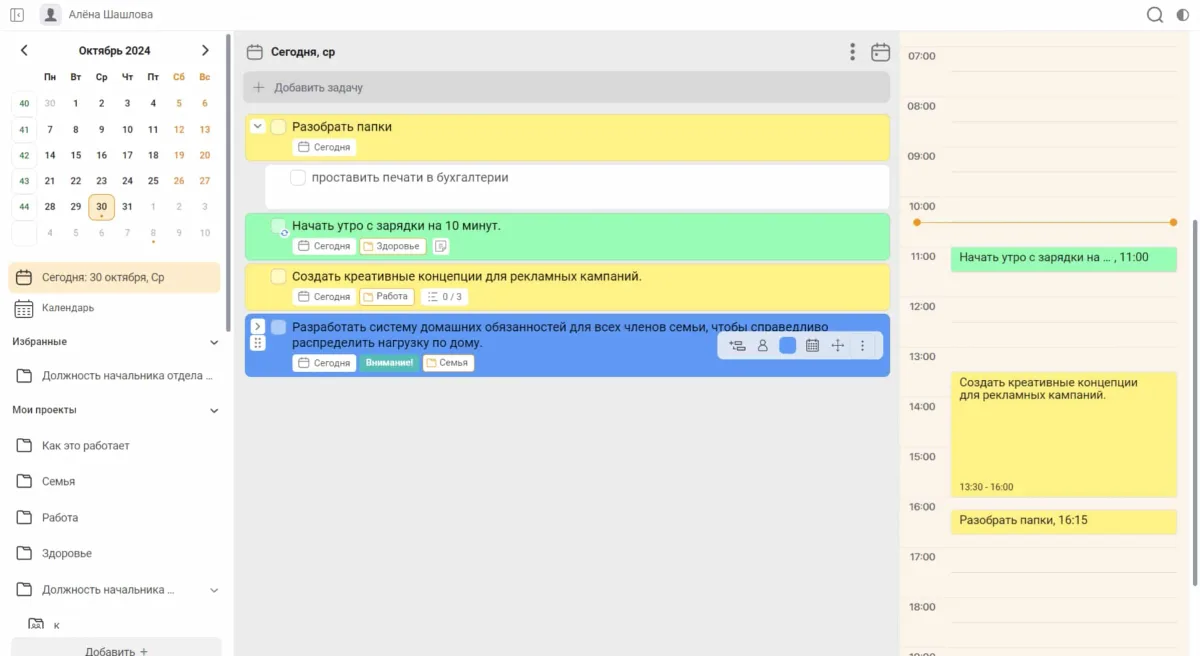
Task: Open the note icon on the morning exercise task
Action: click(x=441, y=246)
